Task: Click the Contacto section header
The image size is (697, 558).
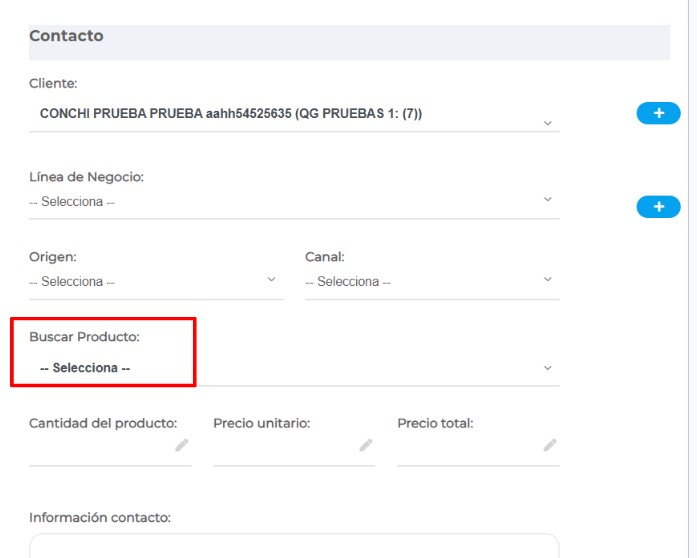Action: 66,36
